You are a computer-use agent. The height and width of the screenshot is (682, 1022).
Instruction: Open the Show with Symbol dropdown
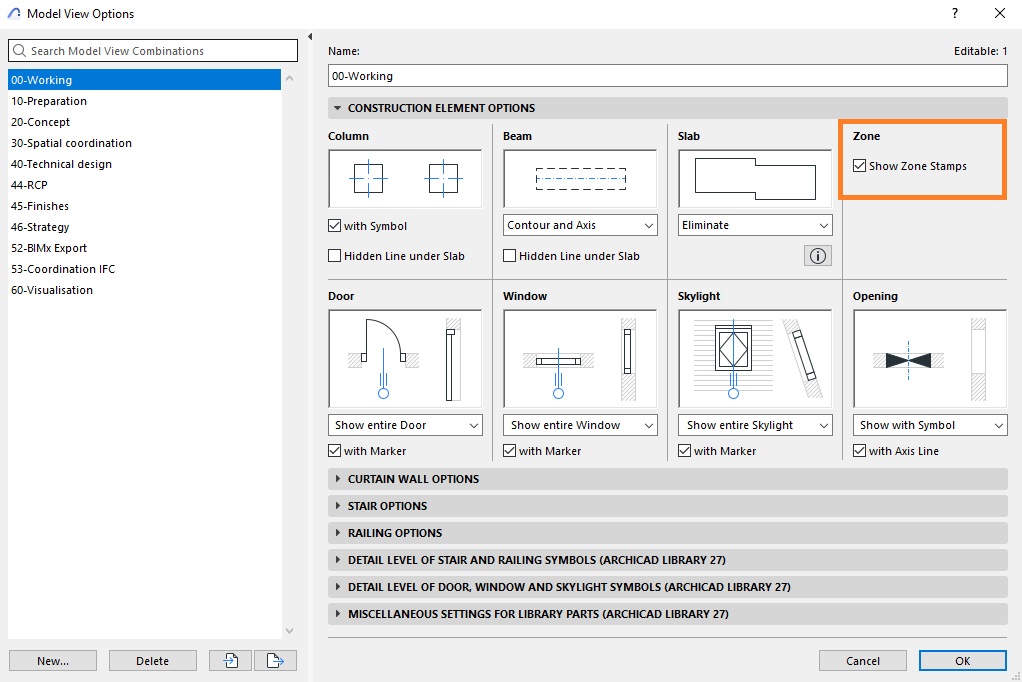point(930,425)
